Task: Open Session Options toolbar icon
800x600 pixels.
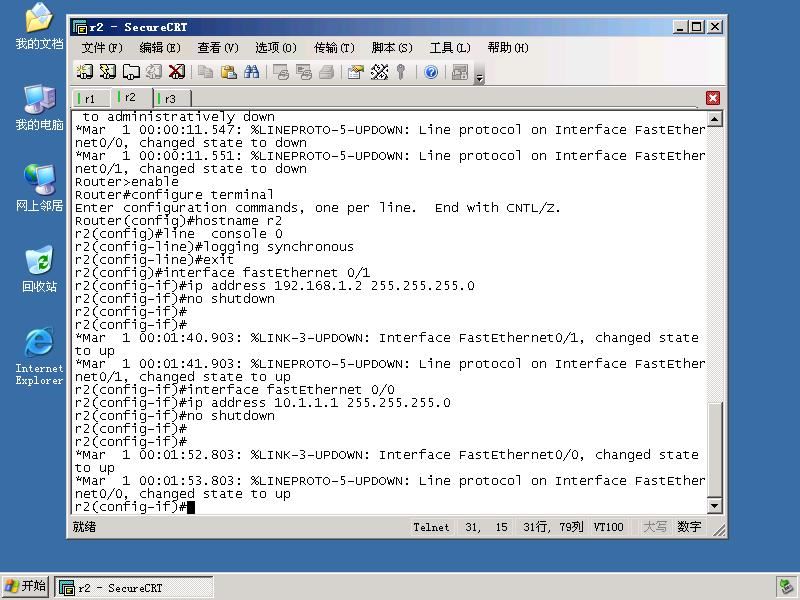Action: (x=356, y=72)
